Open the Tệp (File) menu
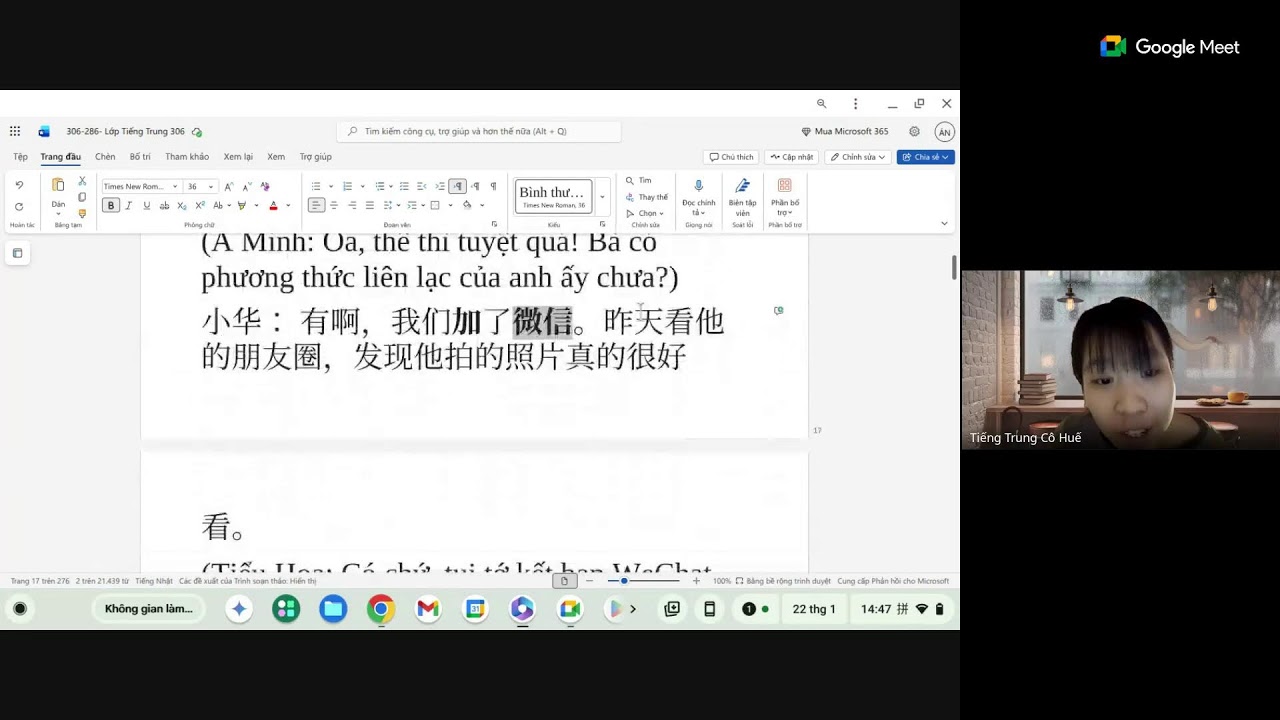The height and width of the screenshot is (720, 1280). pyautogui.click(x=20, y=157)
